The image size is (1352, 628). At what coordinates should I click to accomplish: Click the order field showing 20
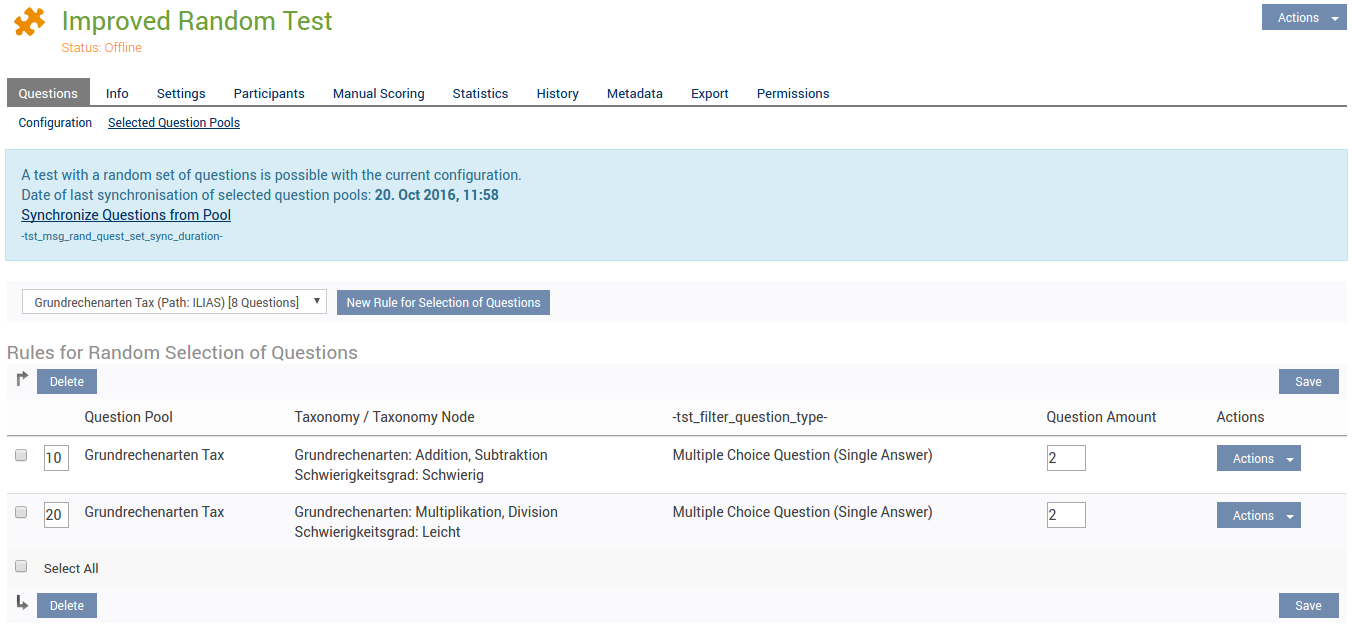(x=55, y=515)
